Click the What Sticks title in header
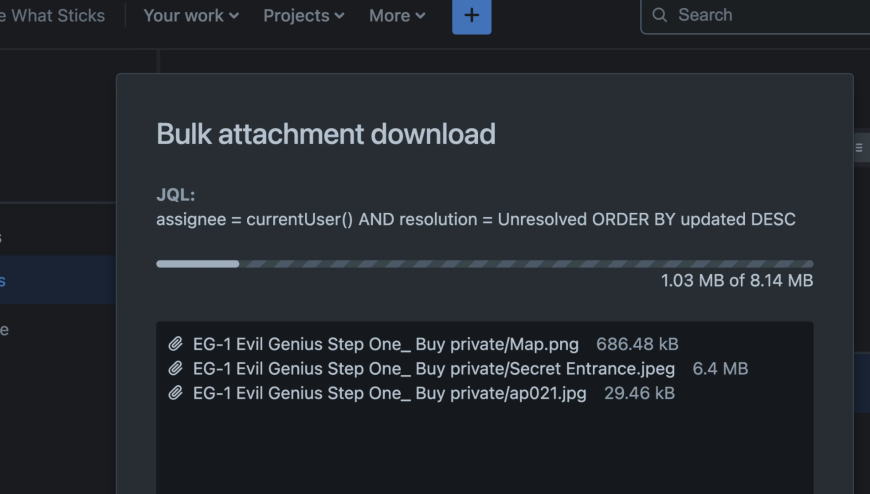This screenshot has width=870, height=494. pos(55,15)
